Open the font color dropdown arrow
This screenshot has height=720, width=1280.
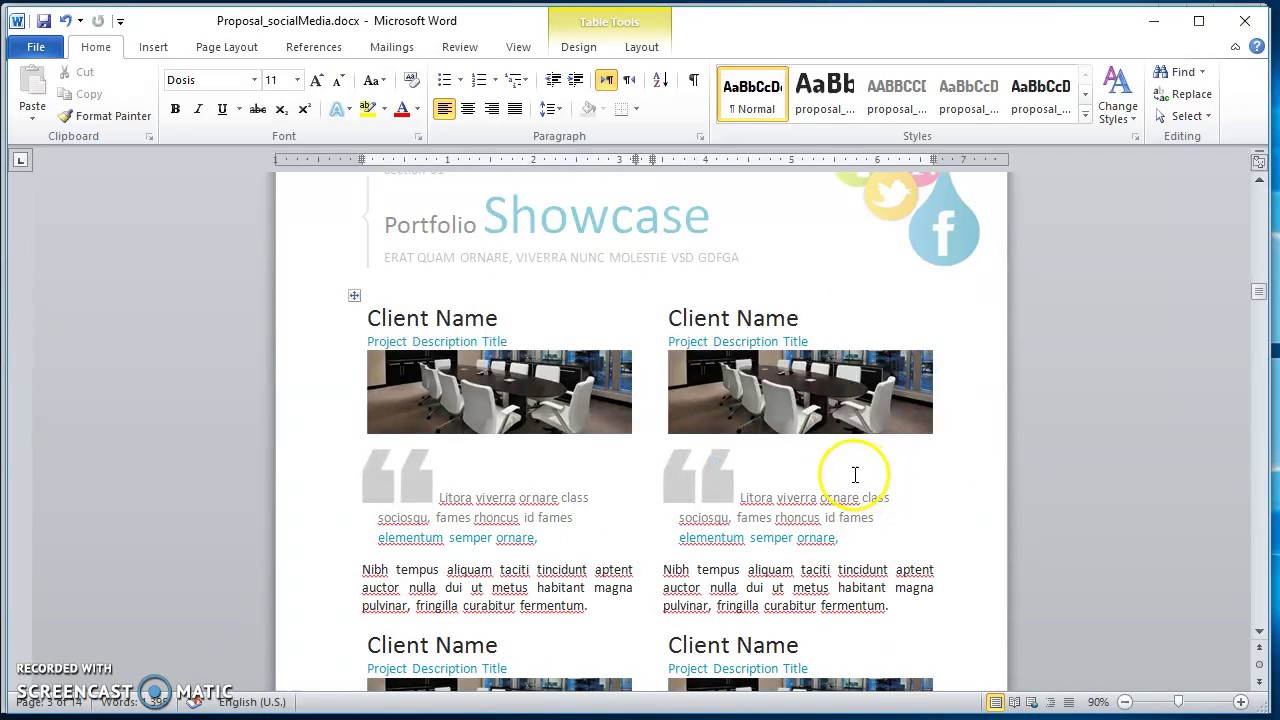(417, 109)
